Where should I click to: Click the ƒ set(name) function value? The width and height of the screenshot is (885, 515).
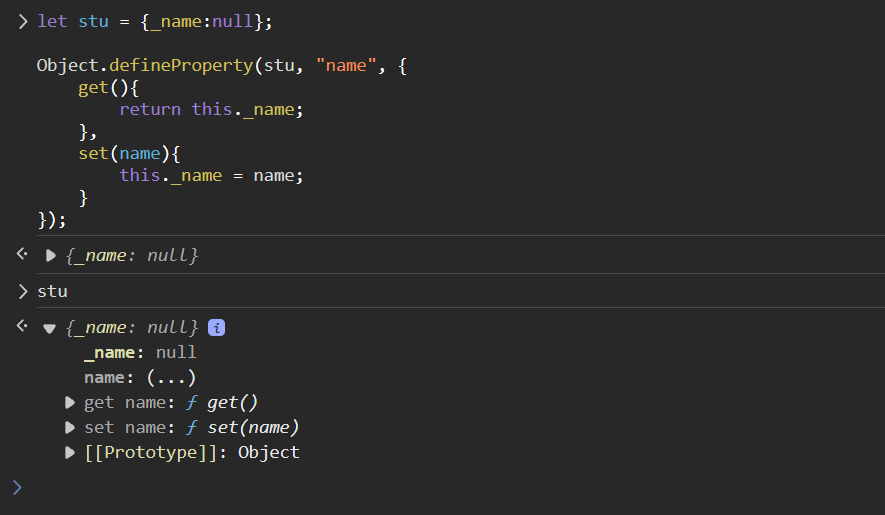[243, 428]
